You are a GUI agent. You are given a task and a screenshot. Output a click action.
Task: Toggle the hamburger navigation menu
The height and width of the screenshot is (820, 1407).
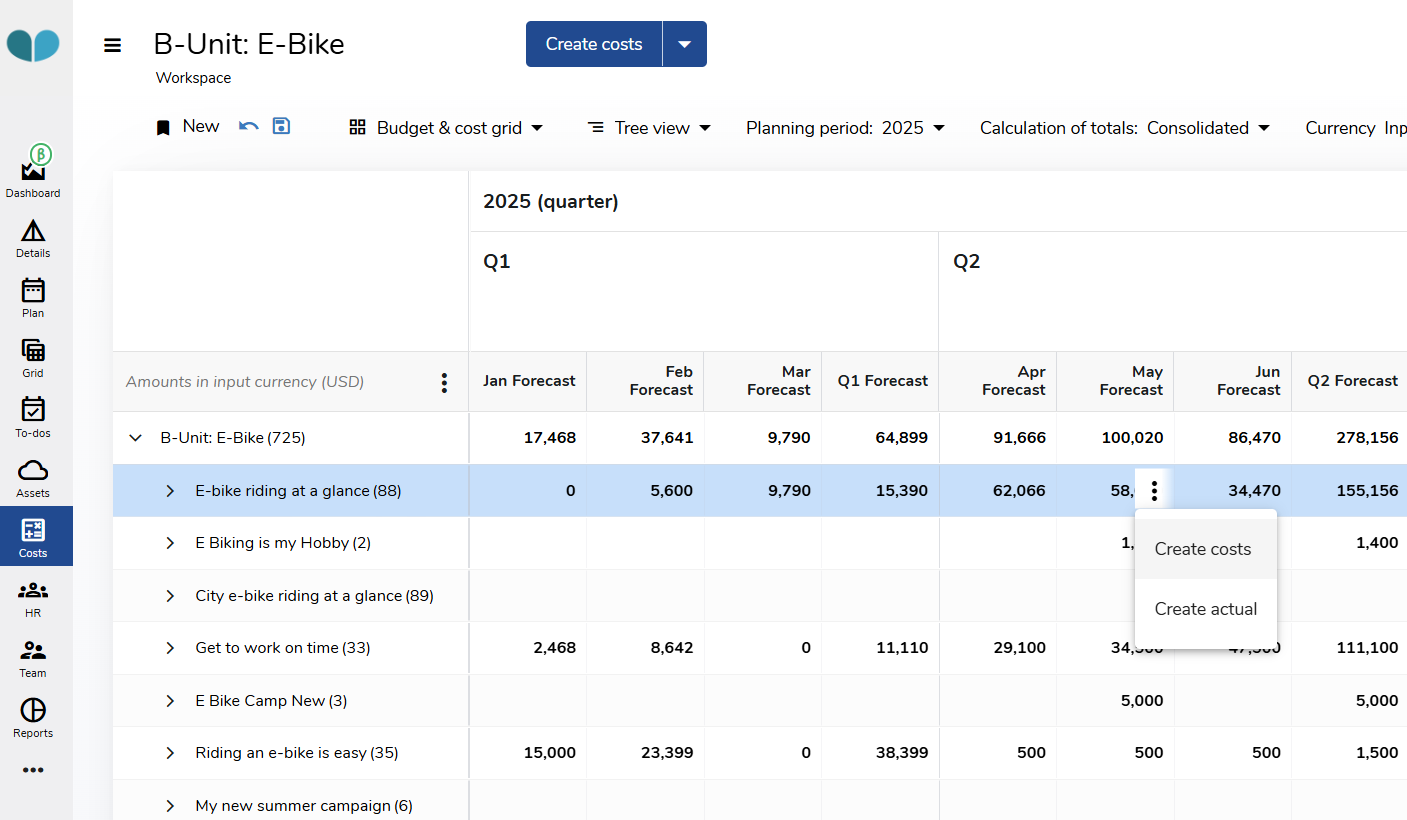coord(113,45)
